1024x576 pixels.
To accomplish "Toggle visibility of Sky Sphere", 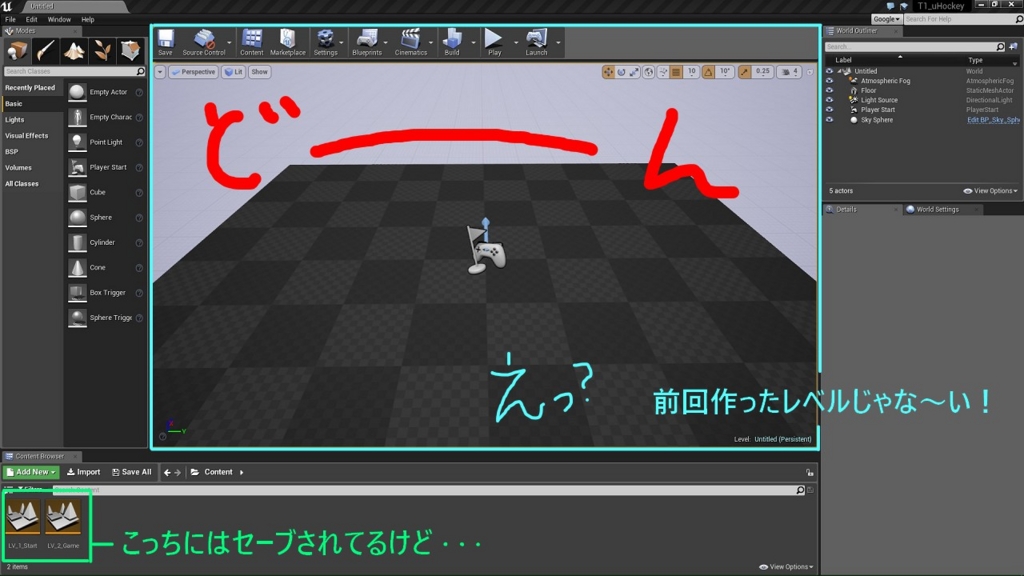I will 829,120.
